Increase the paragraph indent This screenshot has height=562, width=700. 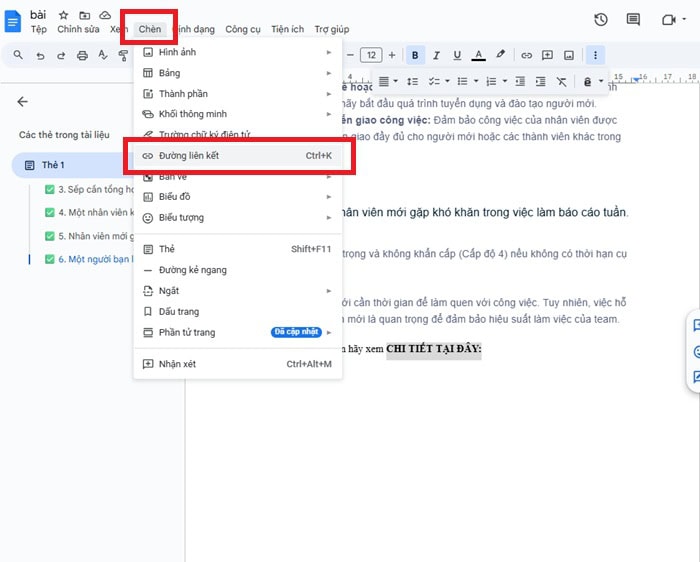tap(541, 81)
